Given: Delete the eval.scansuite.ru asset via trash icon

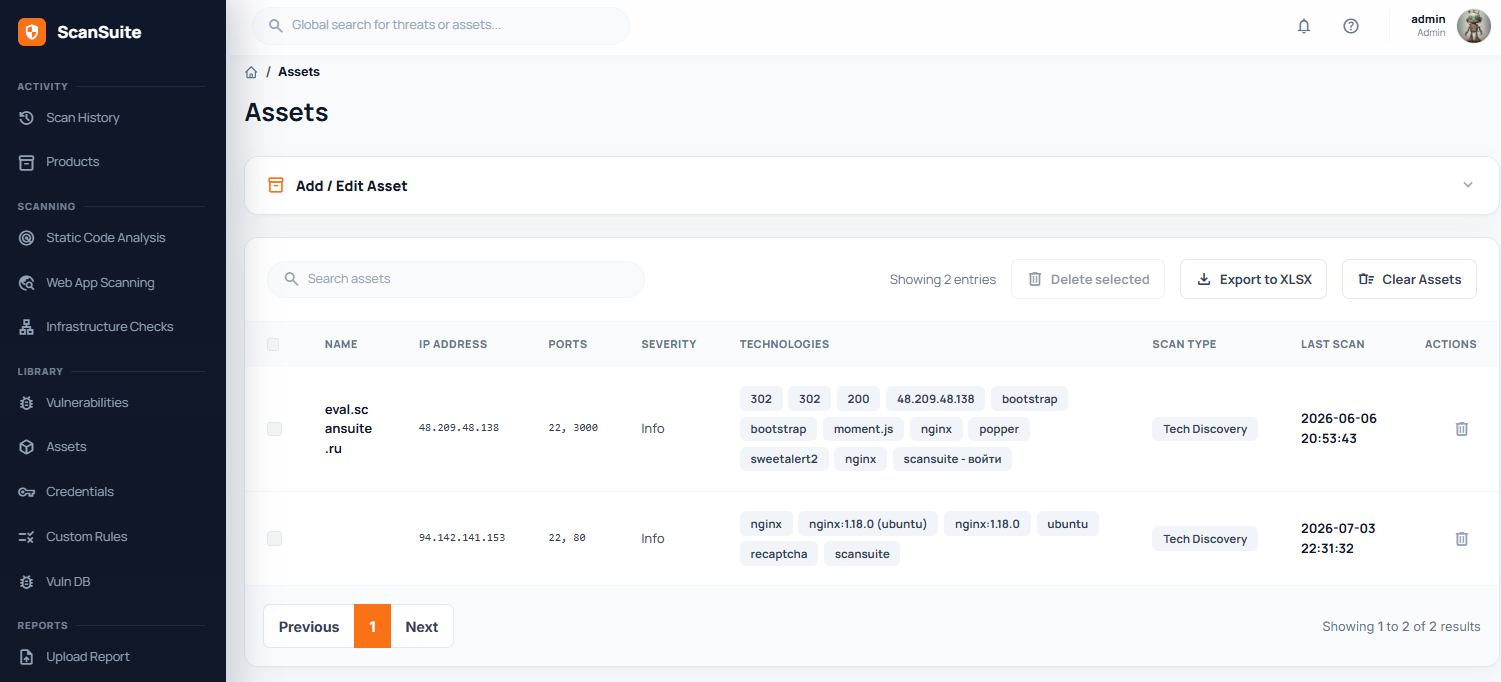Looking at the screenshot, I should coord(1461,429).
